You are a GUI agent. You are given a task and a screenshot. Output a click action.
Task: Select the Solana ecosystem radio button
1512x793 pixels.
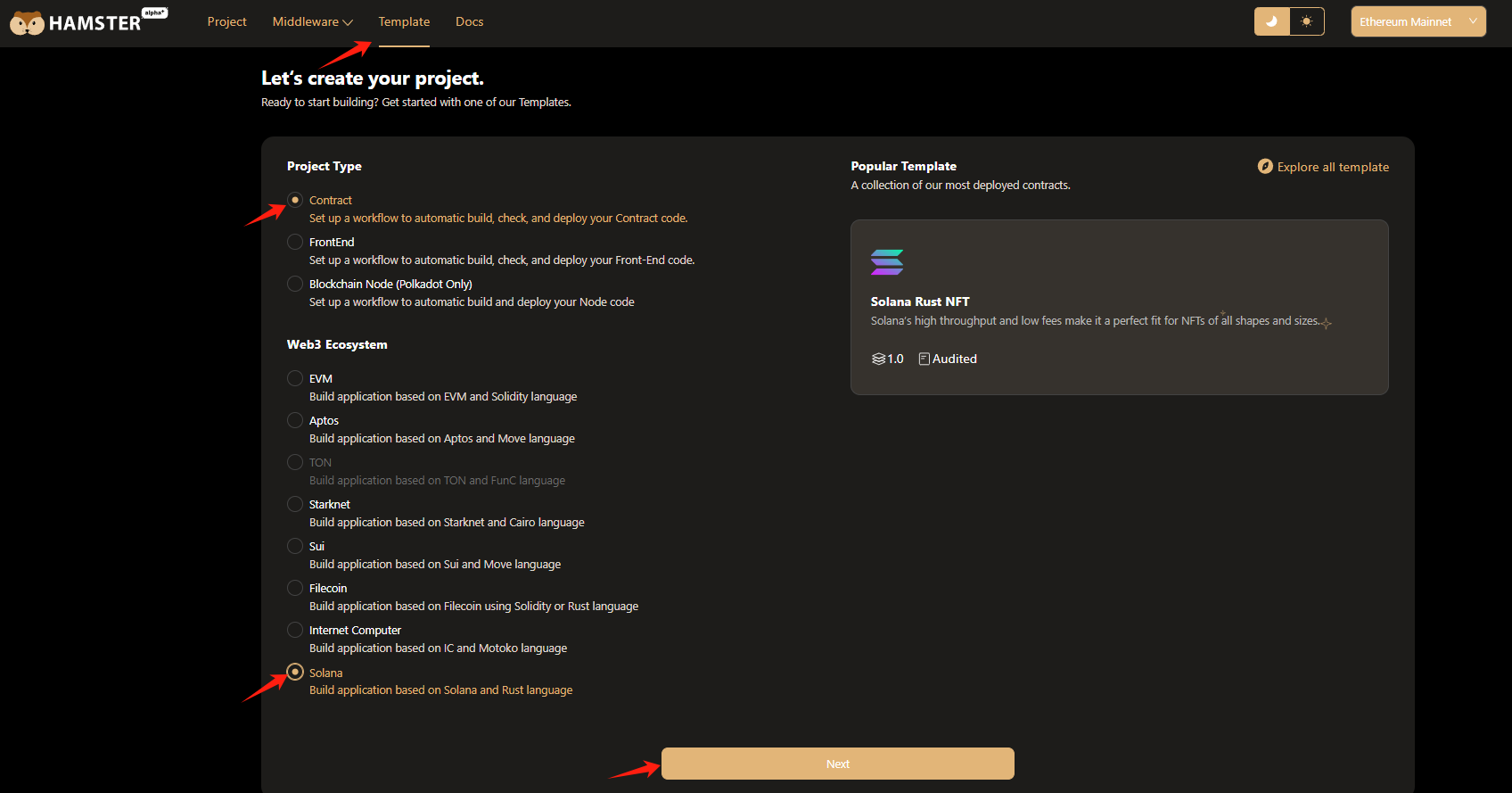click(x=295, y=672)
